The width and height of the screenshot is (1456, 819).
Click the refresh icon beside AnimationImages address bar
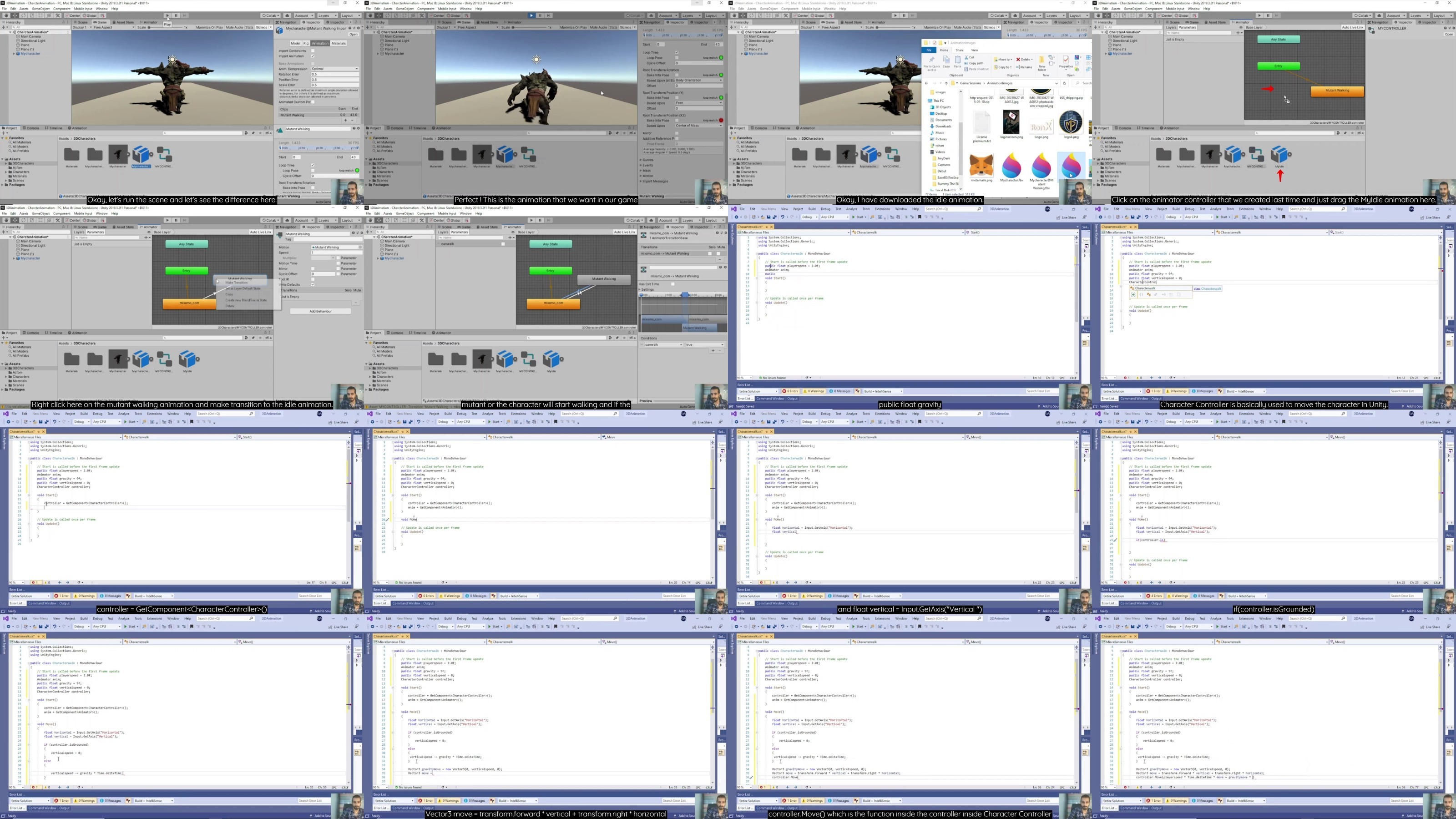(1064, 83)
